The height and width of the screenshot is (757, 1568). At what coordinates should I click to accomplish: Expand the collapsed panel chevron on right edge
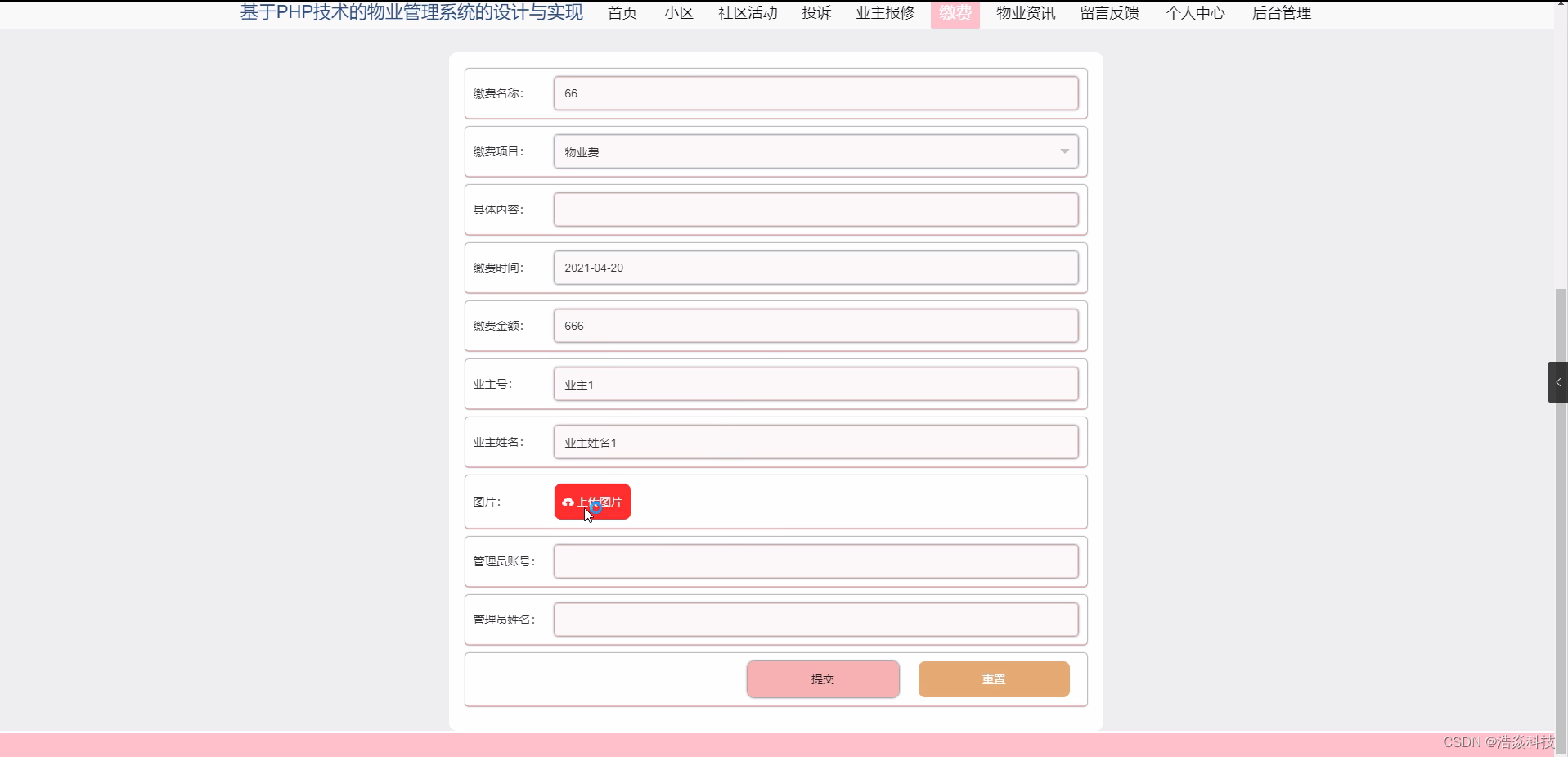pyautogui.click(x=1559, y=381)
